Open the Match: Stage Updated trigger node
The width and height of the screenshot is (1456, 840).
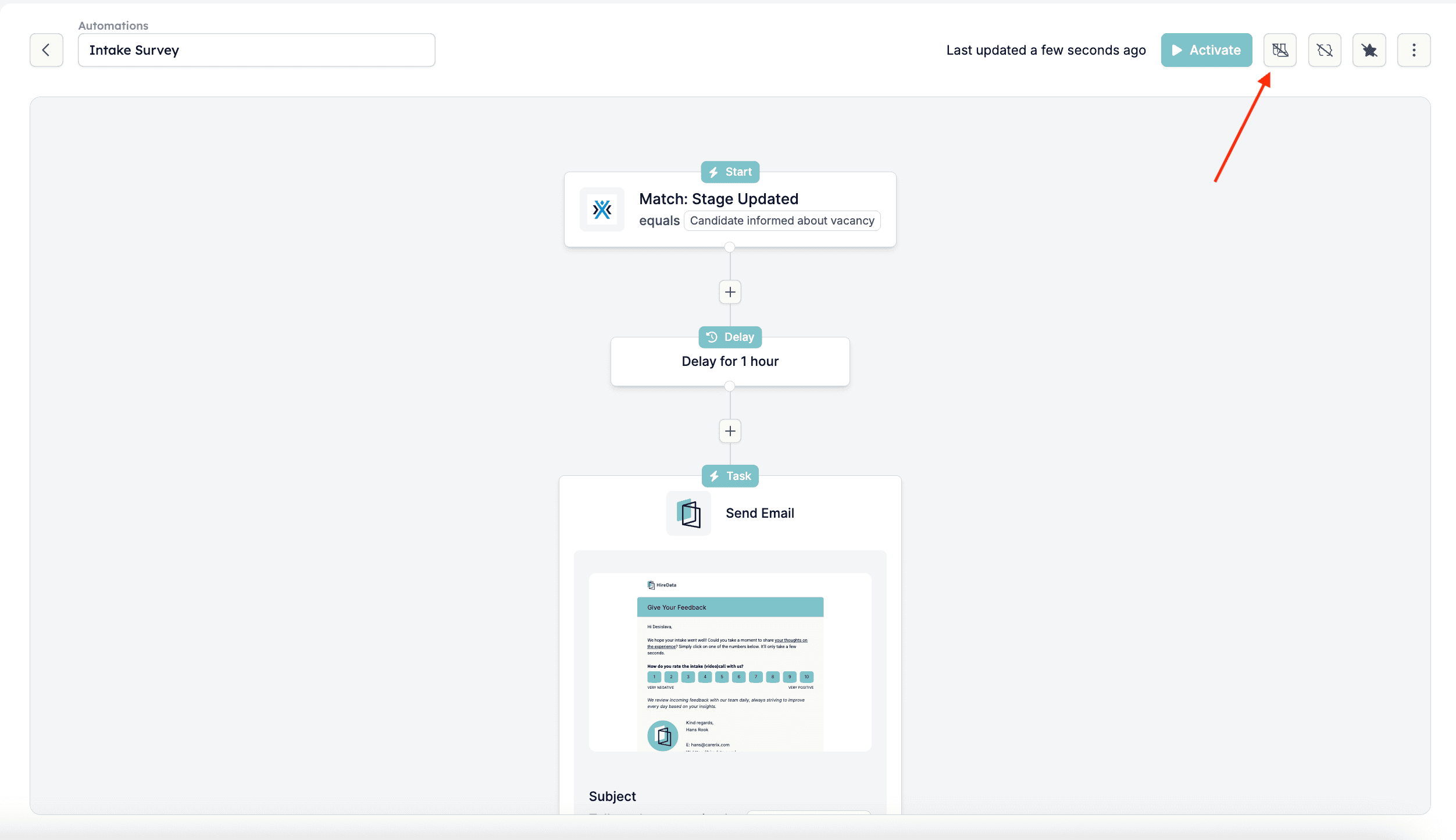pos(730,209)
